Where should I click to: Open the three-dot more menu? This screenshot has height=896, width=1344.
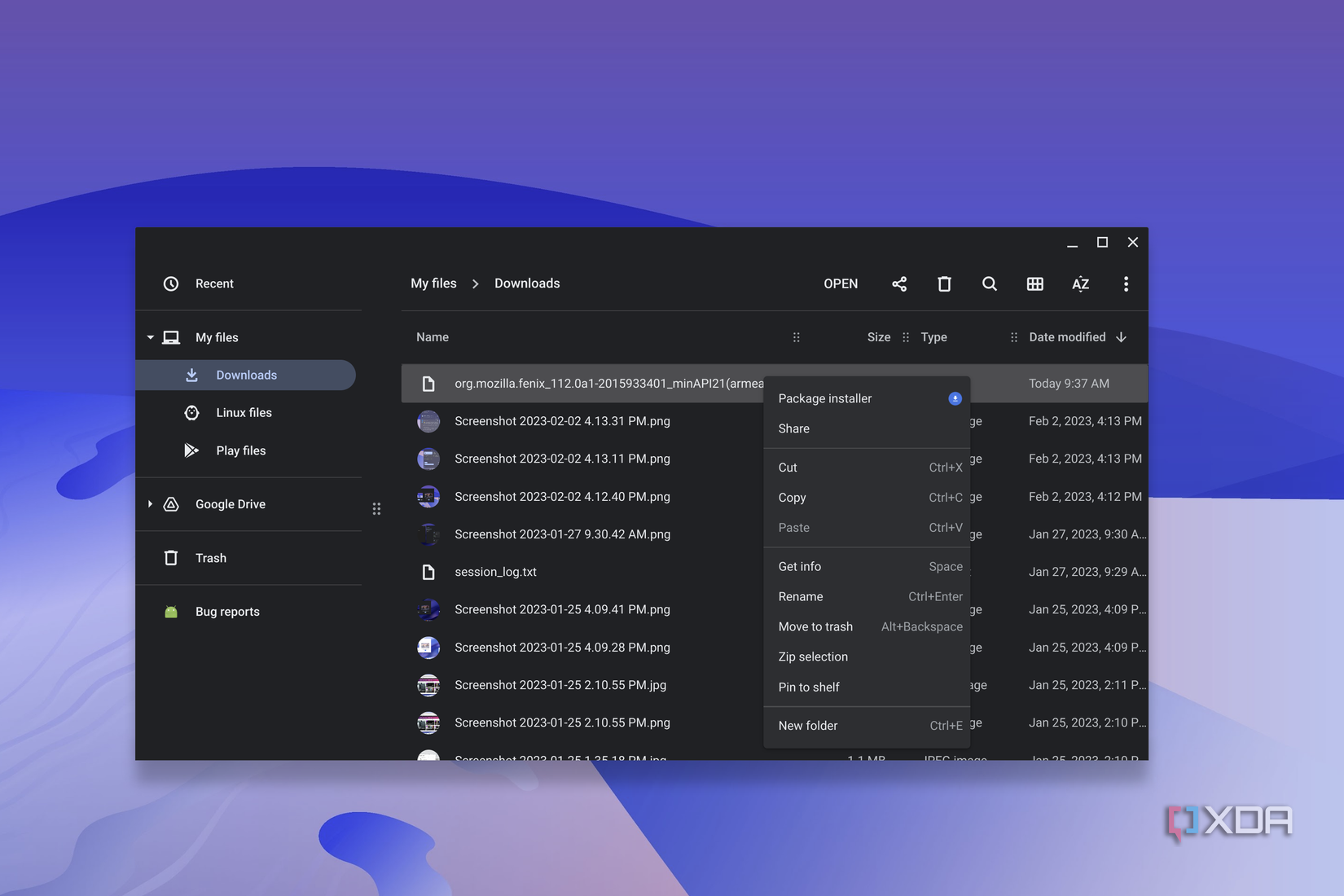point(1126,283)
